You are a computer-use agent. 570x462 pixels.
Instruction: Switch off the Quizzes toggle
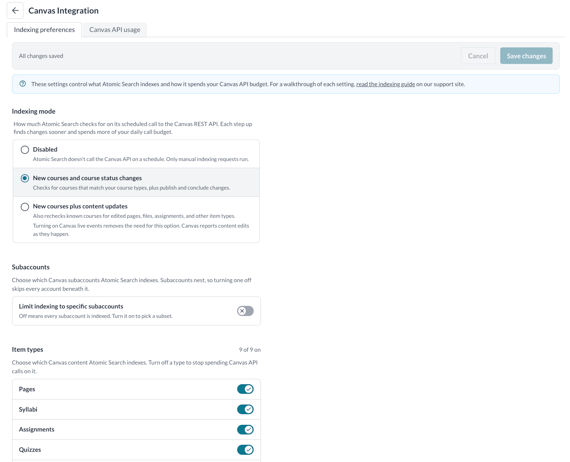245,450
